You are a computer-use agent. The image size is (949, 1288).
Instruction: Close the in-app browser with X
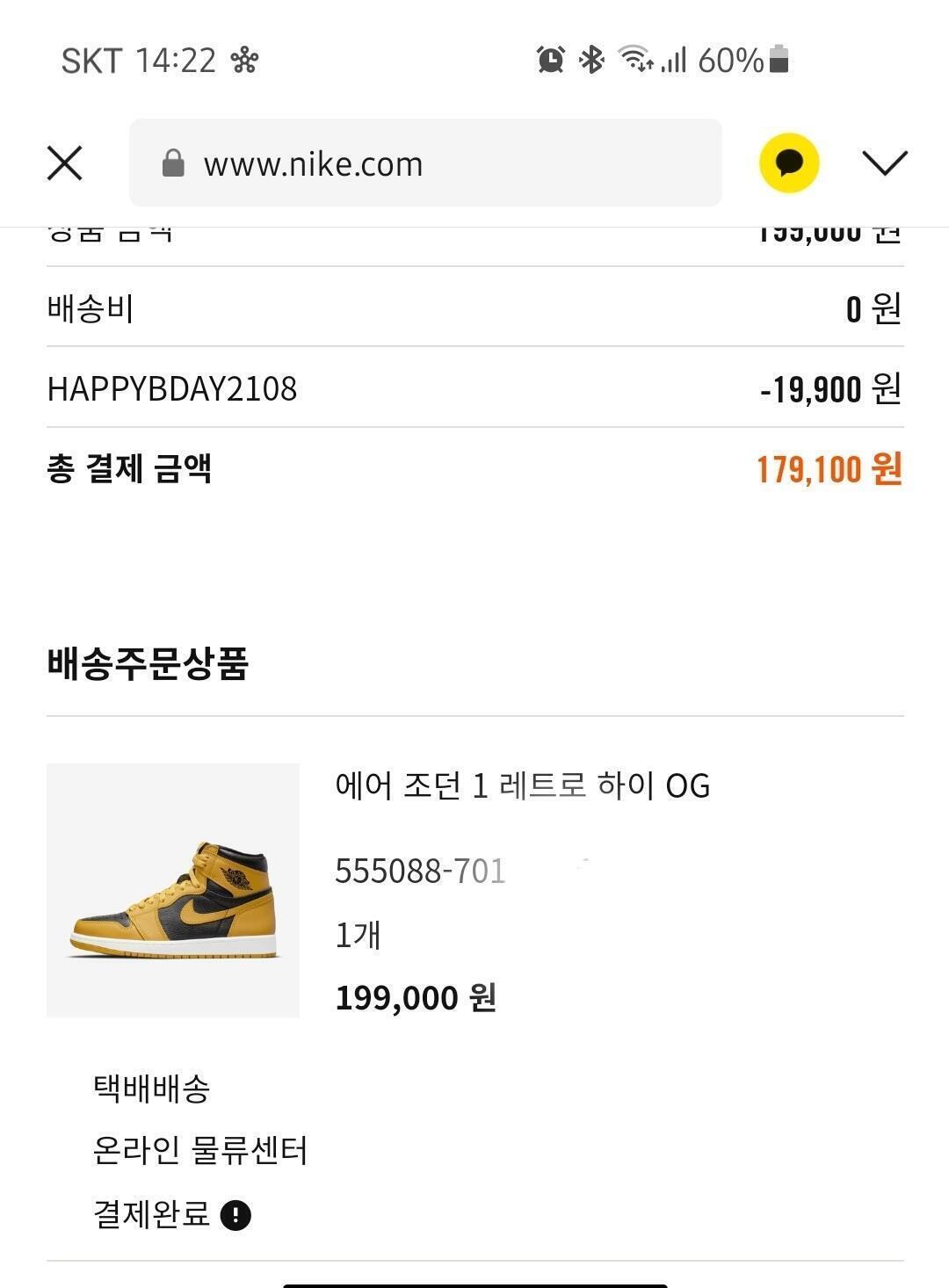(64, 163)
